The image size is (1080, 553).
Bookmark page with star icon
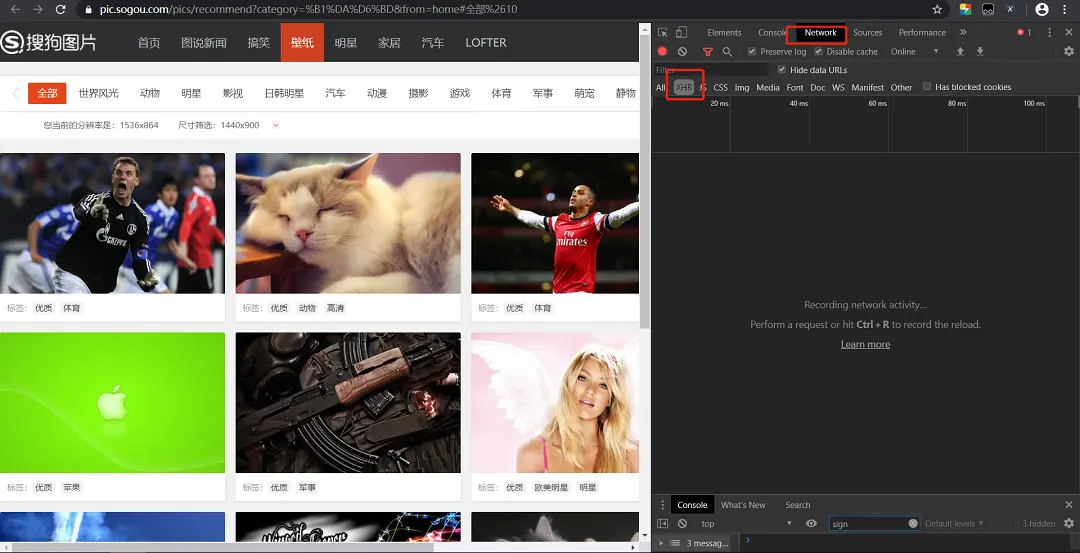tap(937, 10)
